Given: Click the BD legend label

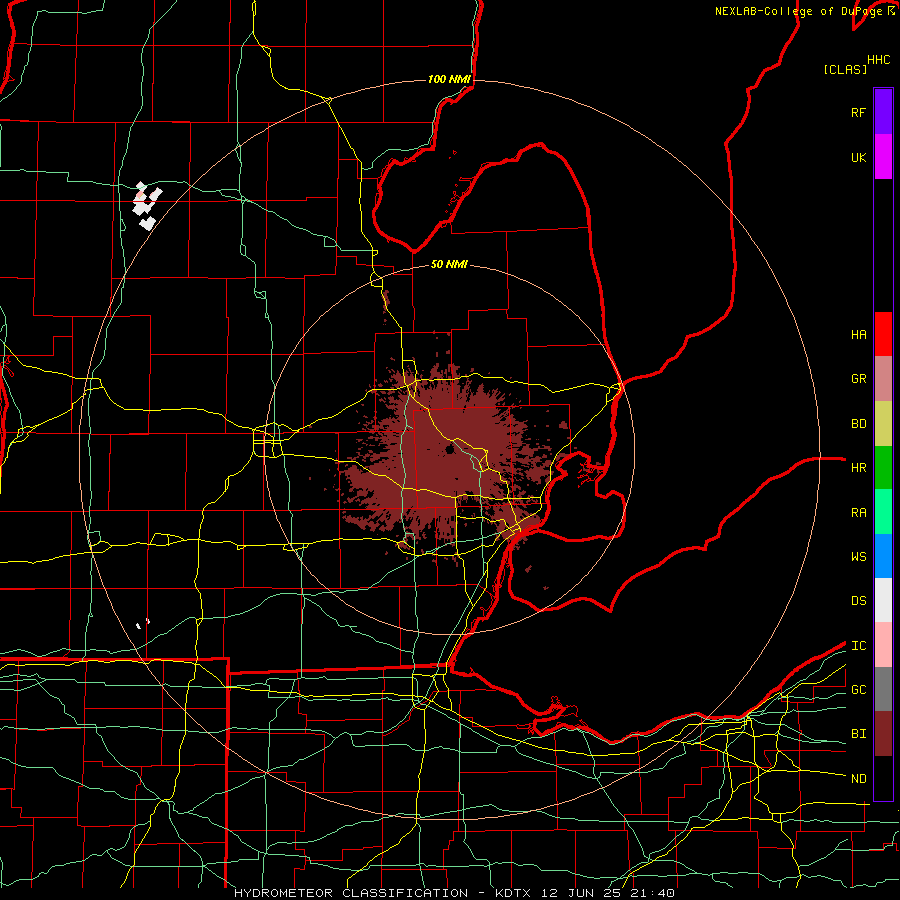Looking at the screenshot, I should tap(858, 424).
